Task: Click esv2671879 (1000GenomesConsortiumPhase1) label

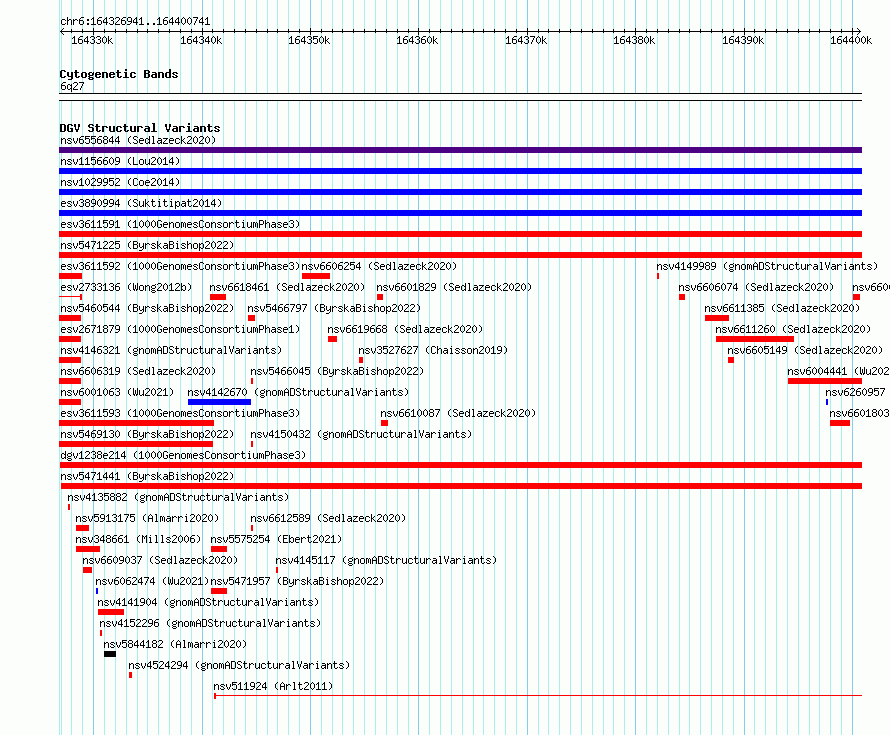Action: pos(180,329)
